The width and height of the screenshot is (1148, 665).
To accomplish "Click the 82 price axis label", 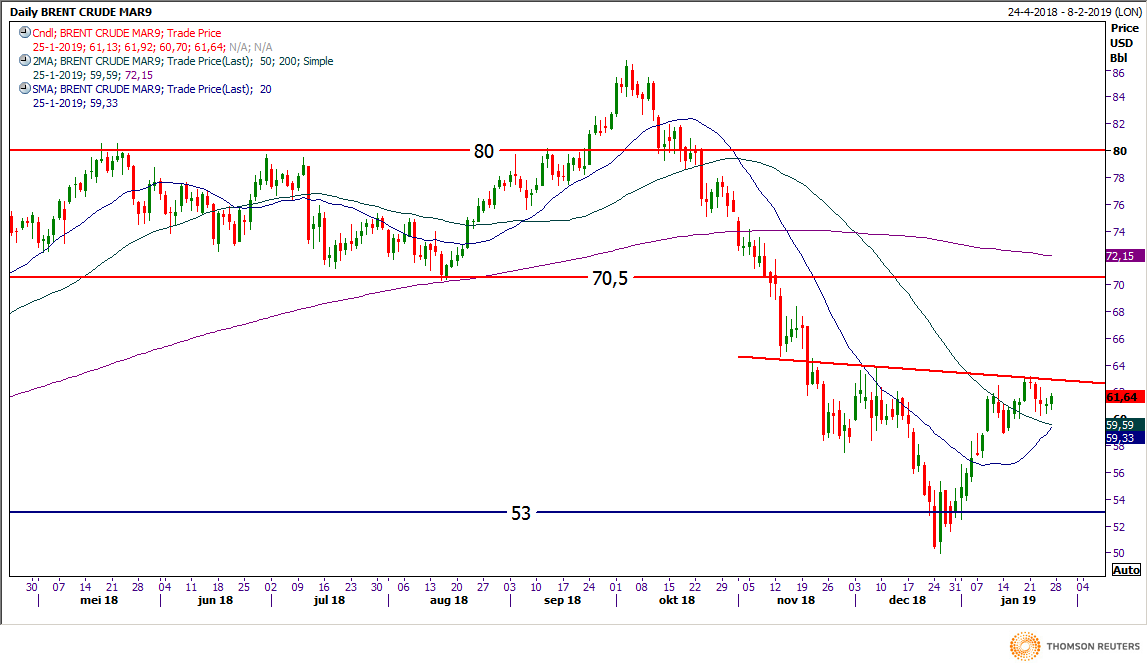I will (1119, 125).
